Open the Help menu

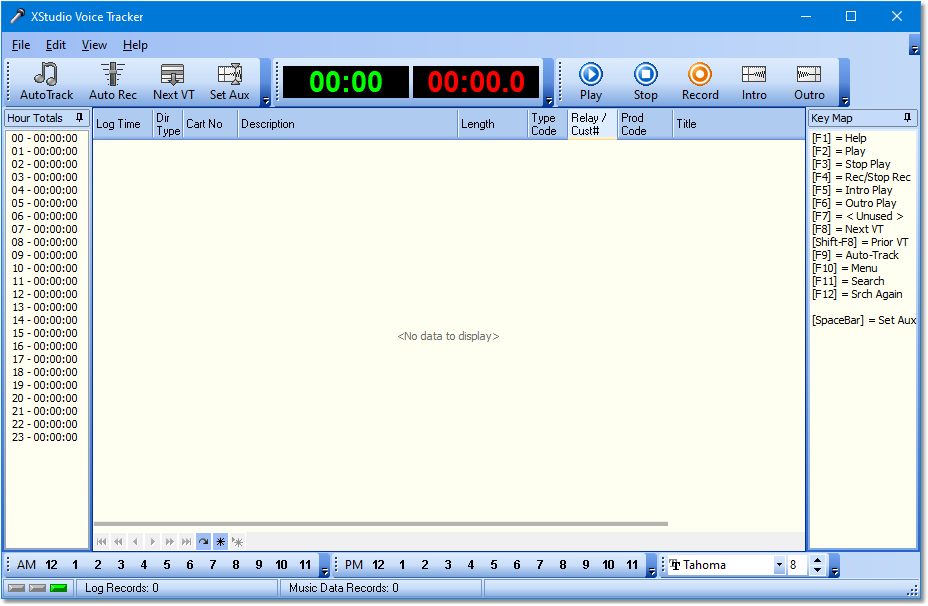(135, 45)
